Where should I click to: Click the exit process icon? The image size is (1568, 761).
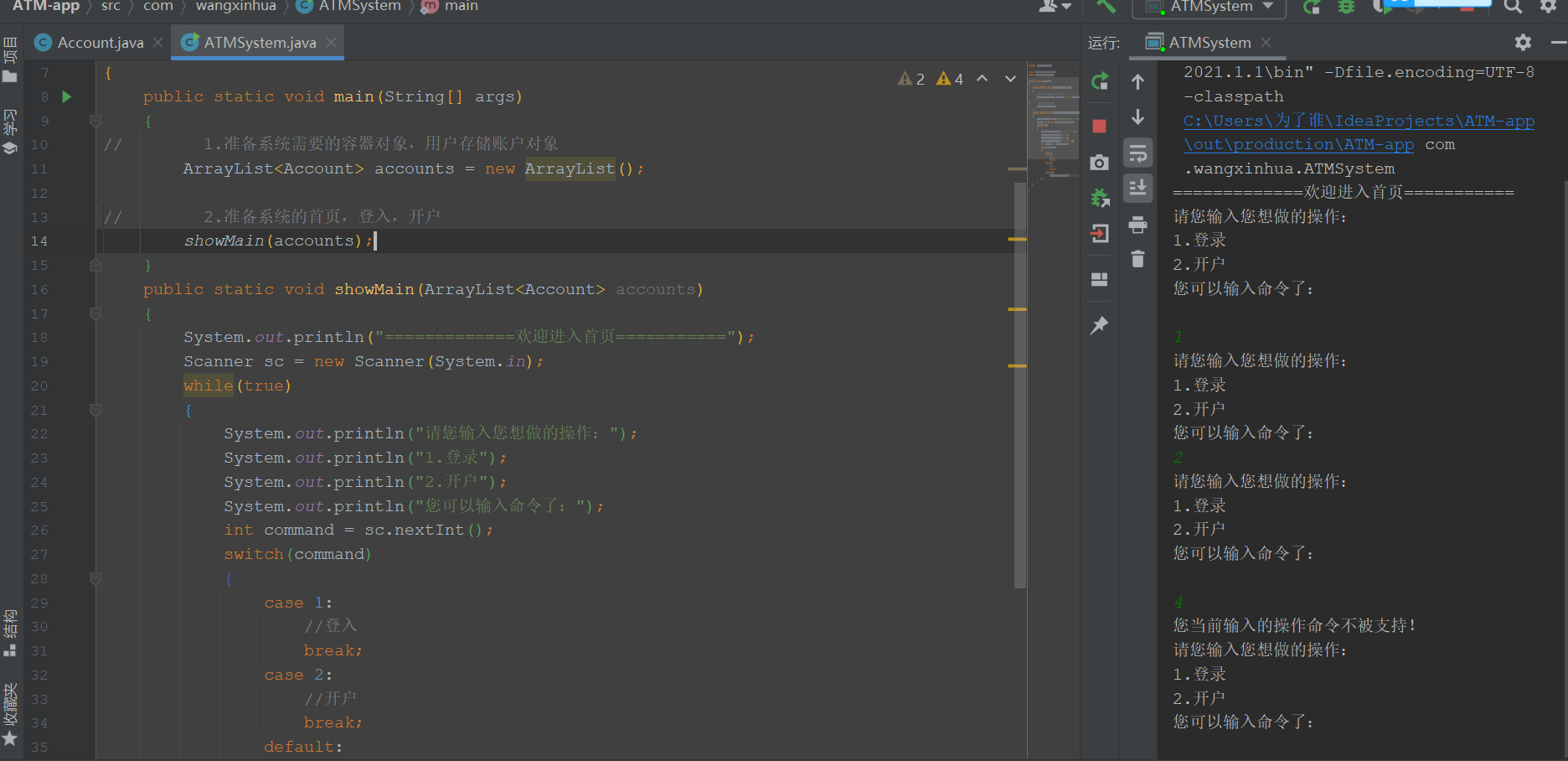(x=1100, y=233)
